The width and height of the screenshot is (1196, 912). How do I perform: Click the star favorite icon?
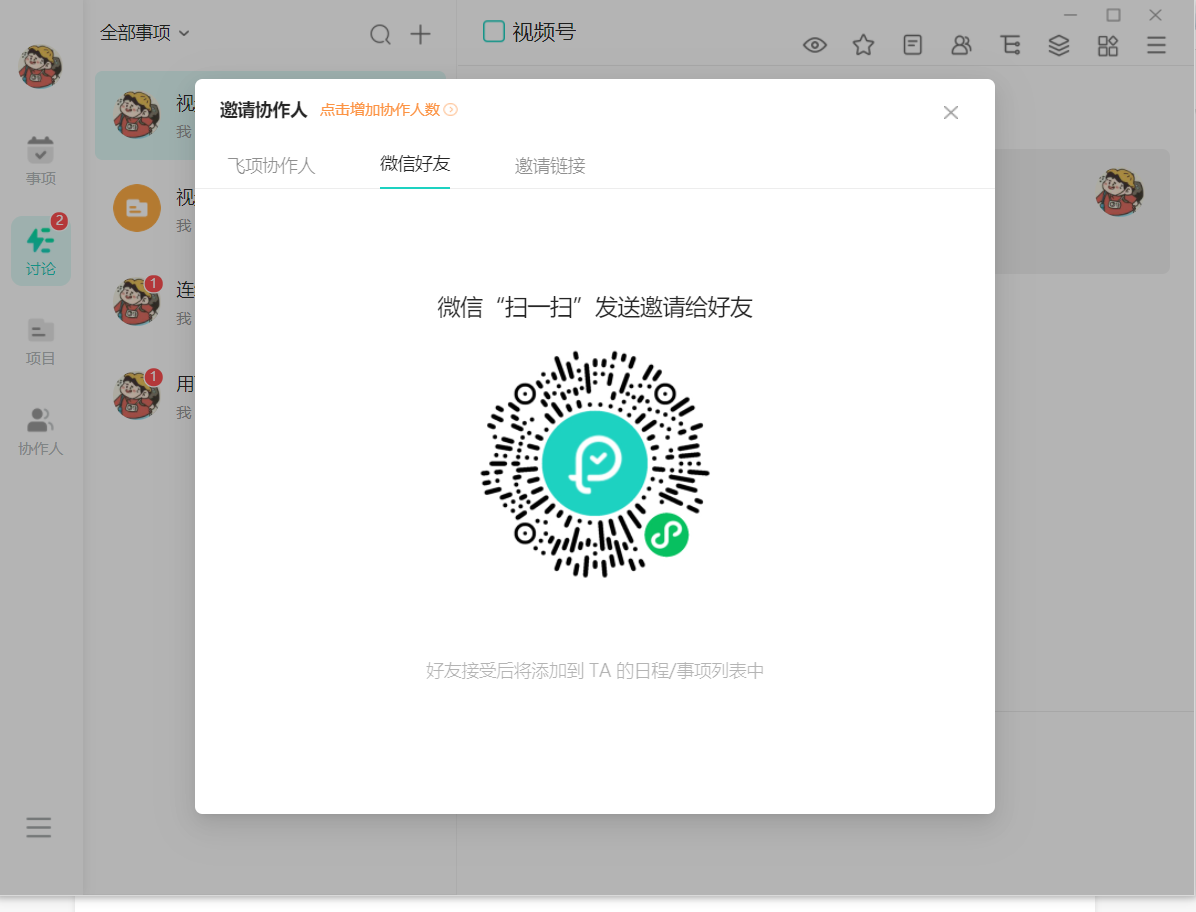pyautogui.click(x=863, y=45)
